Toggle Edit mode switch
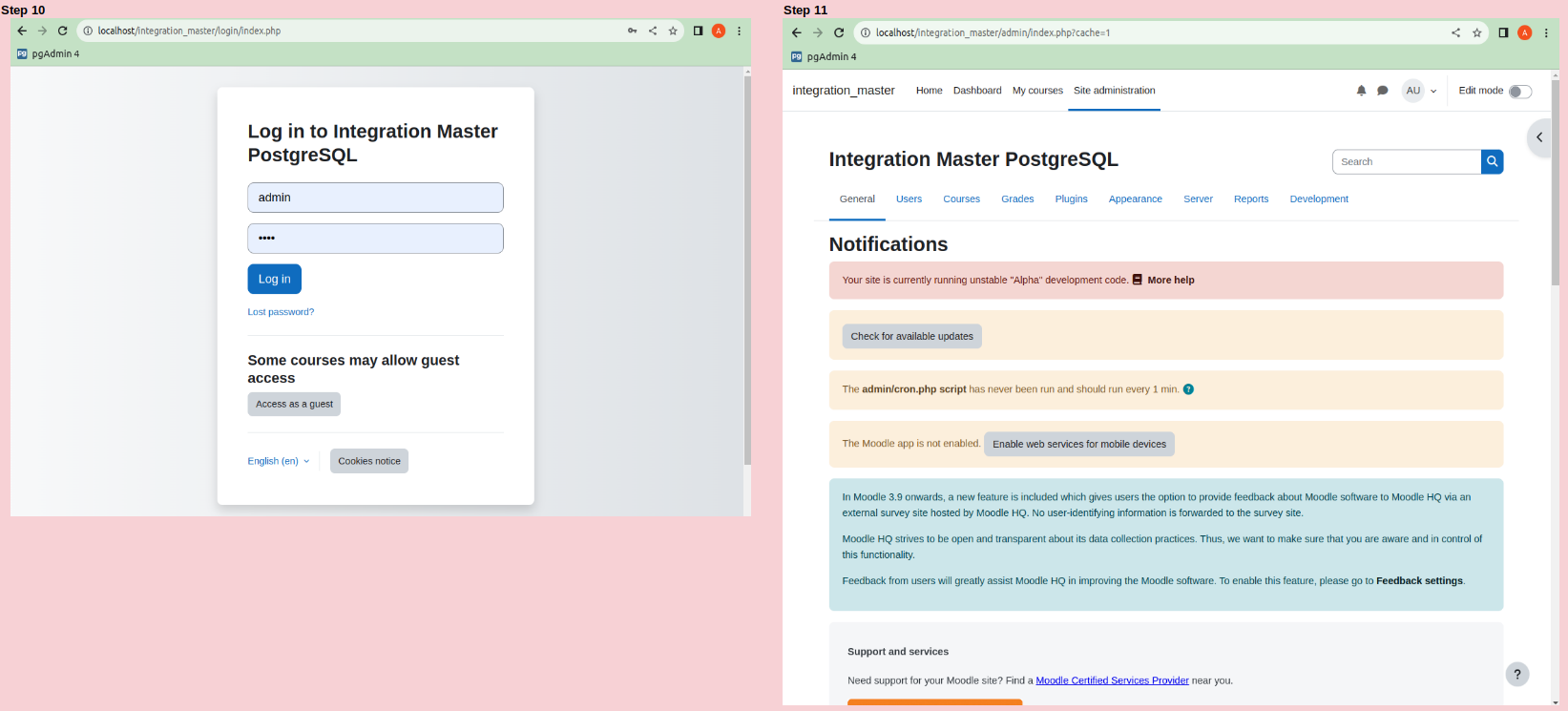 pos(1520,92)
